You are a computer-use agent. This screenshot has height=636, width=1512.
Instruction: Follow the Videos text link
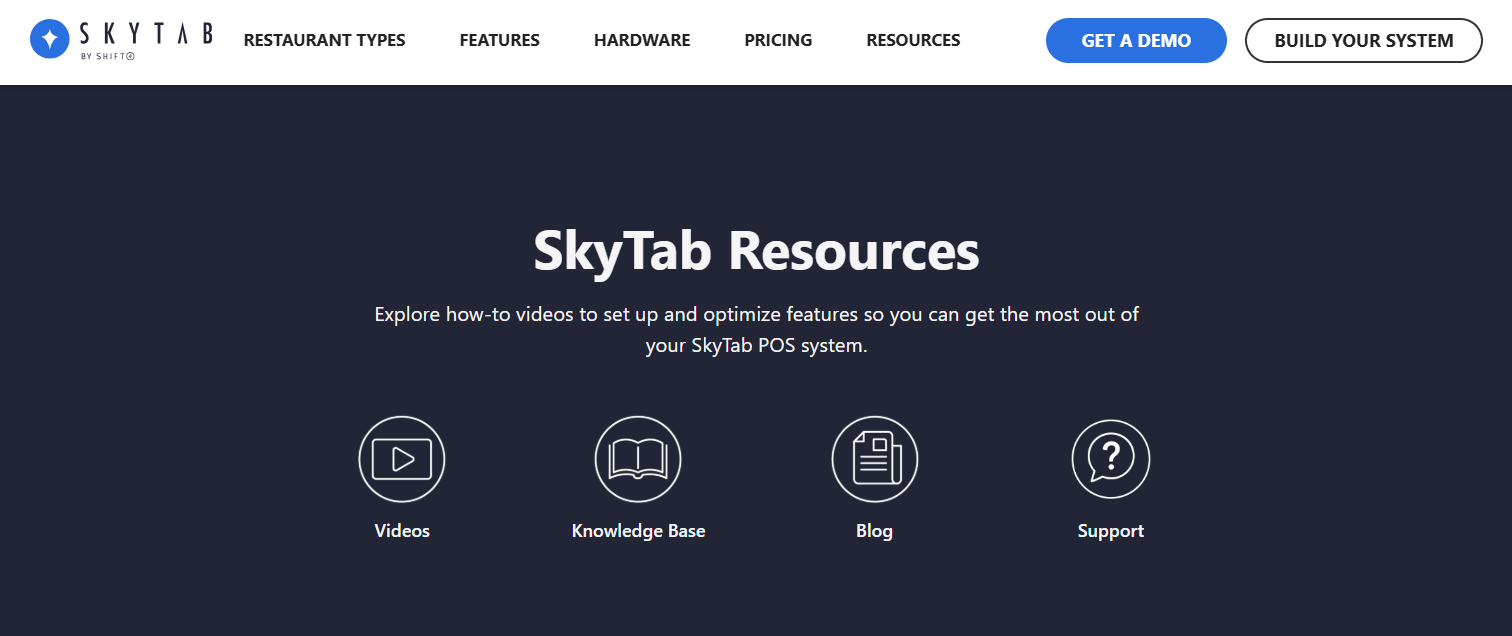(x=402, y=531)
